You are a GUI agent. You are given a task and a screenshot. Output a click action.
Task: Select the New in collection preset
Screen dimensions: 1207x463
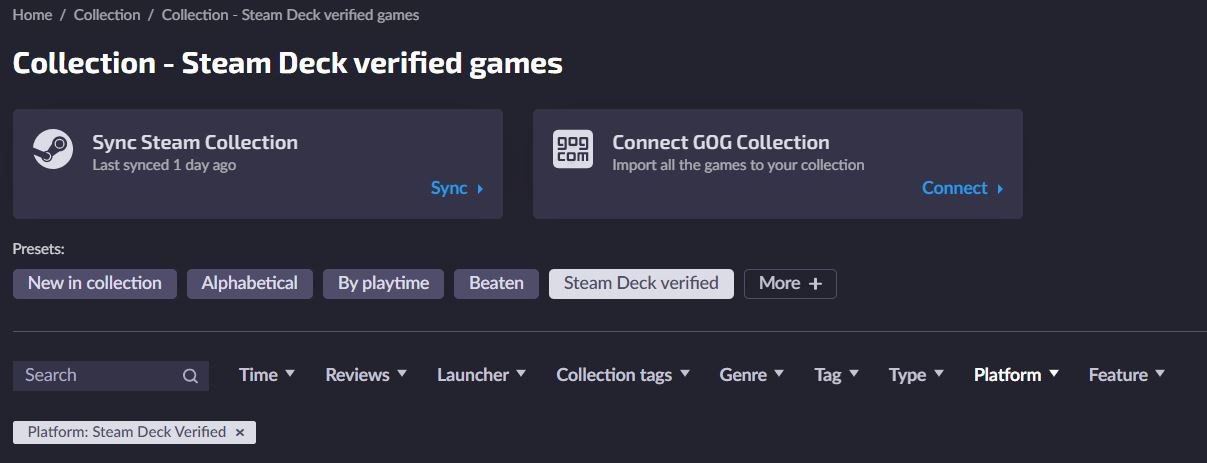(95, 283)
